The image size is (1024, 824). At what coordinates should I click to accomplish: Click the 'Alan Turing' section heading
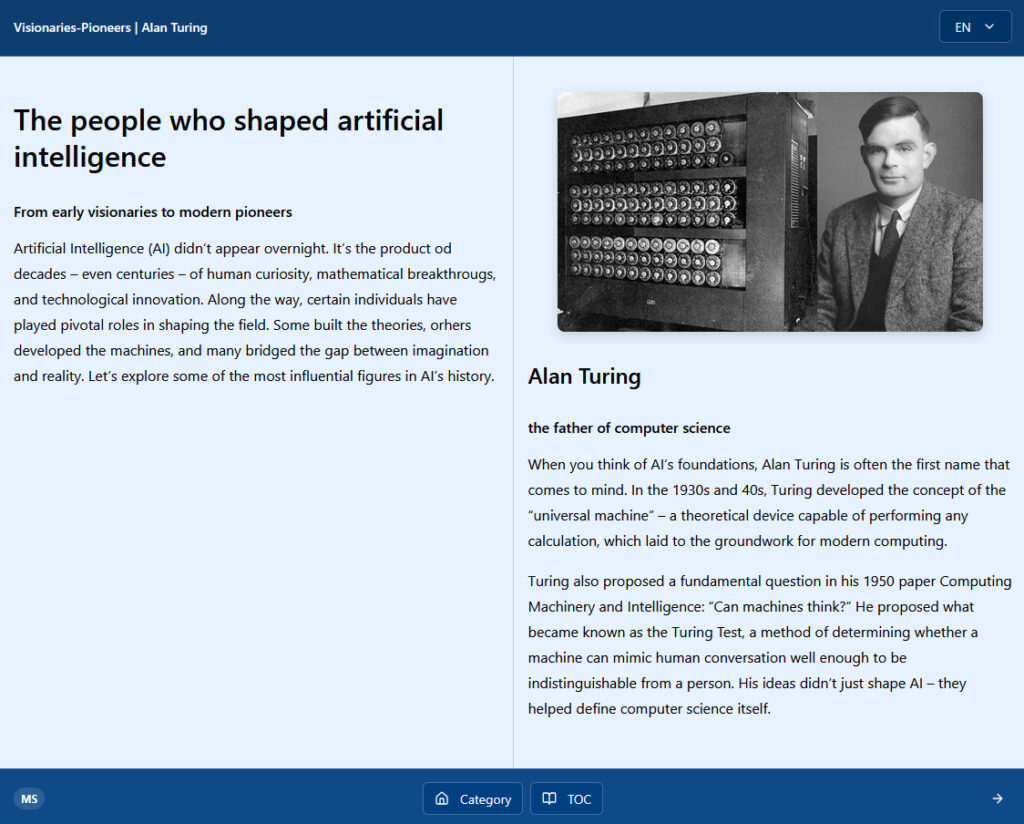[x=584, y=376]
